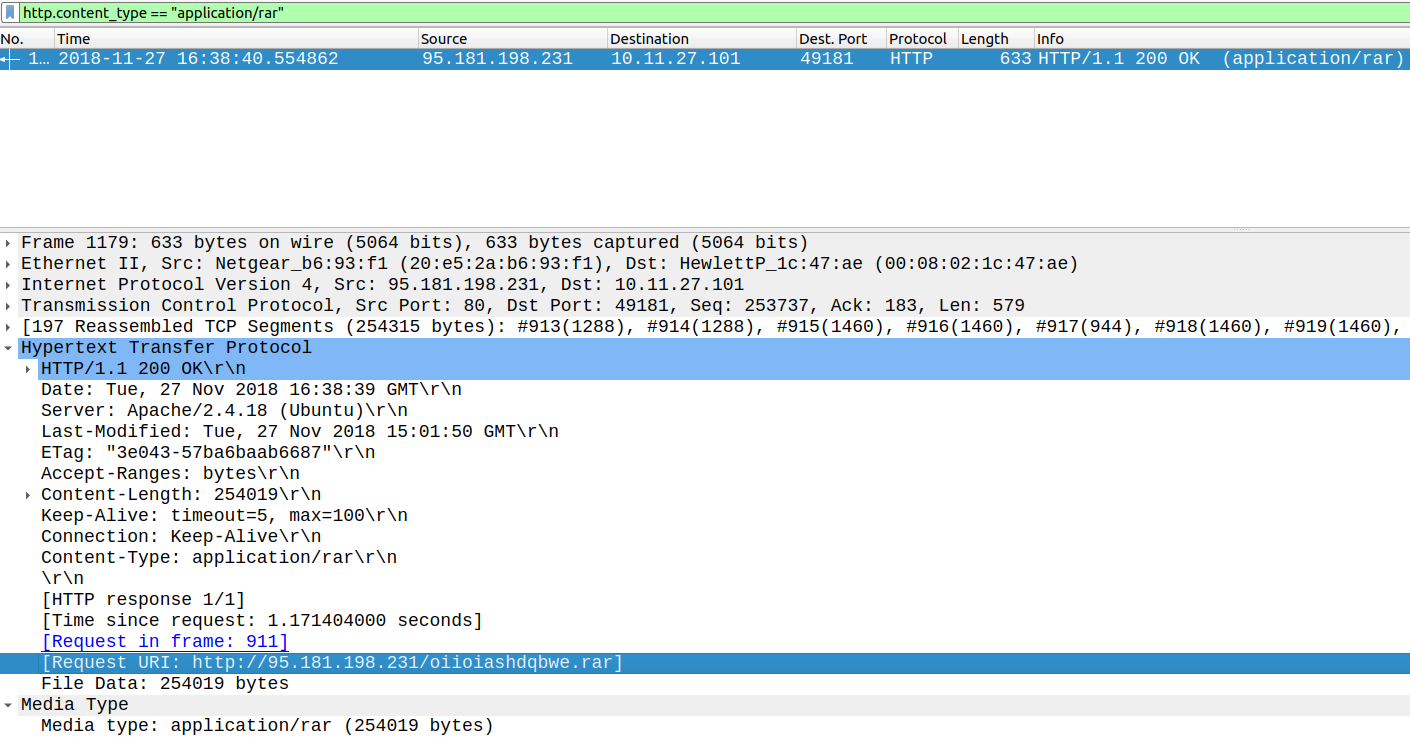This screenshot has width=1410, height=737.
Task: Expand the Reassembled TCP Segments node
Action: coord(9,327)
